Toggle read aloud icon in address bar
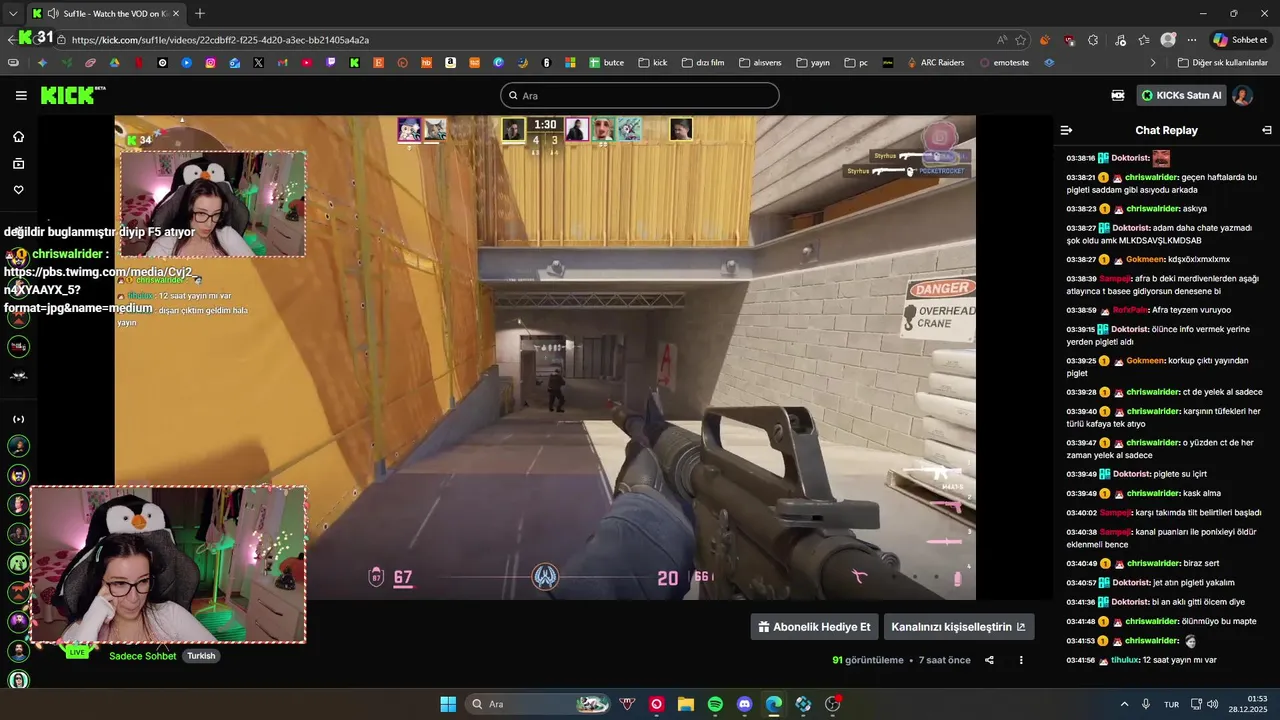This screenshot has height=720, width=1280. [x=1002, y=40]
